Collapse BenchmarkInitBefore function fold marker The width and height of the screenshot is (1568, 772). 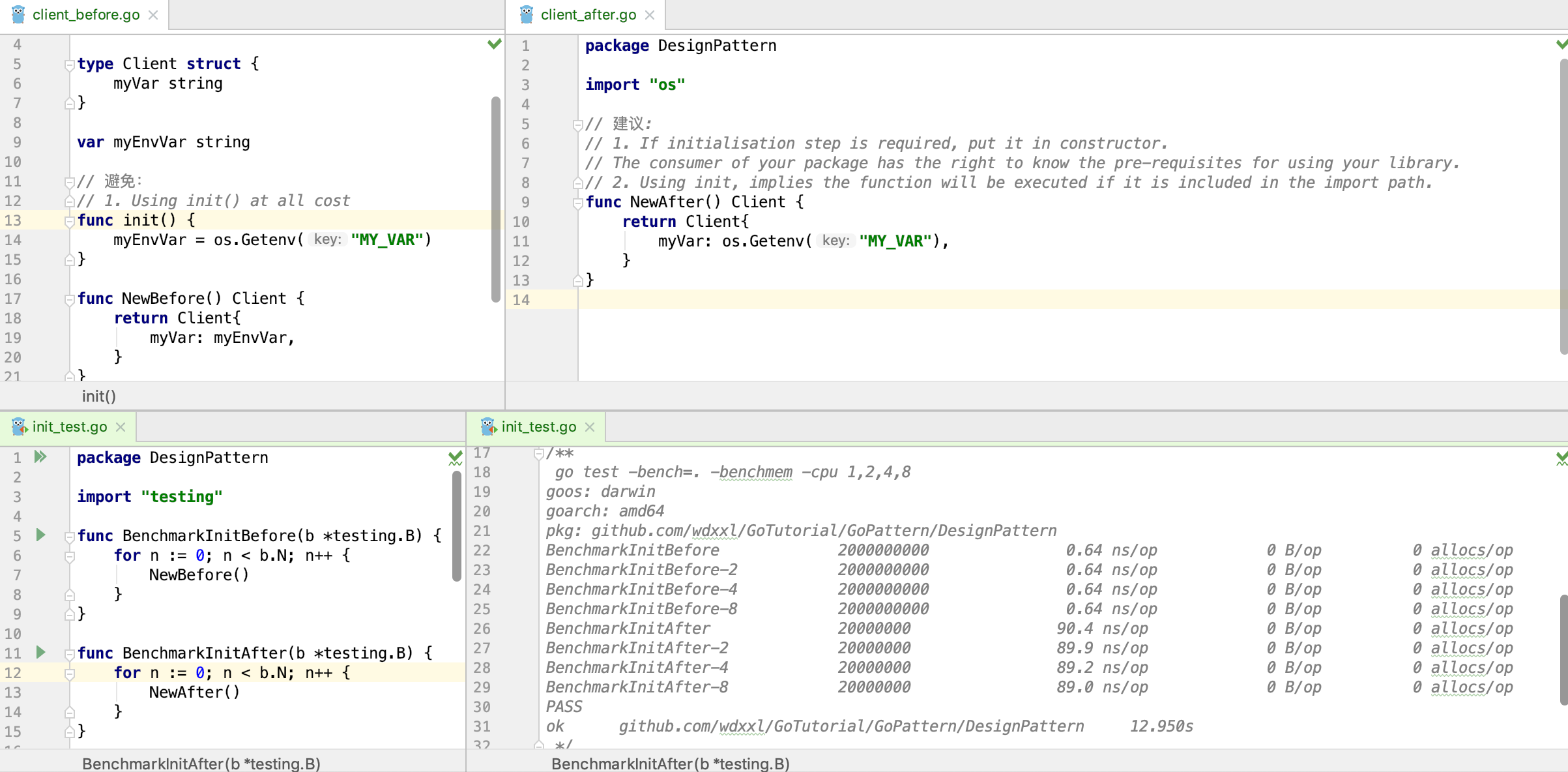[69, 537]
